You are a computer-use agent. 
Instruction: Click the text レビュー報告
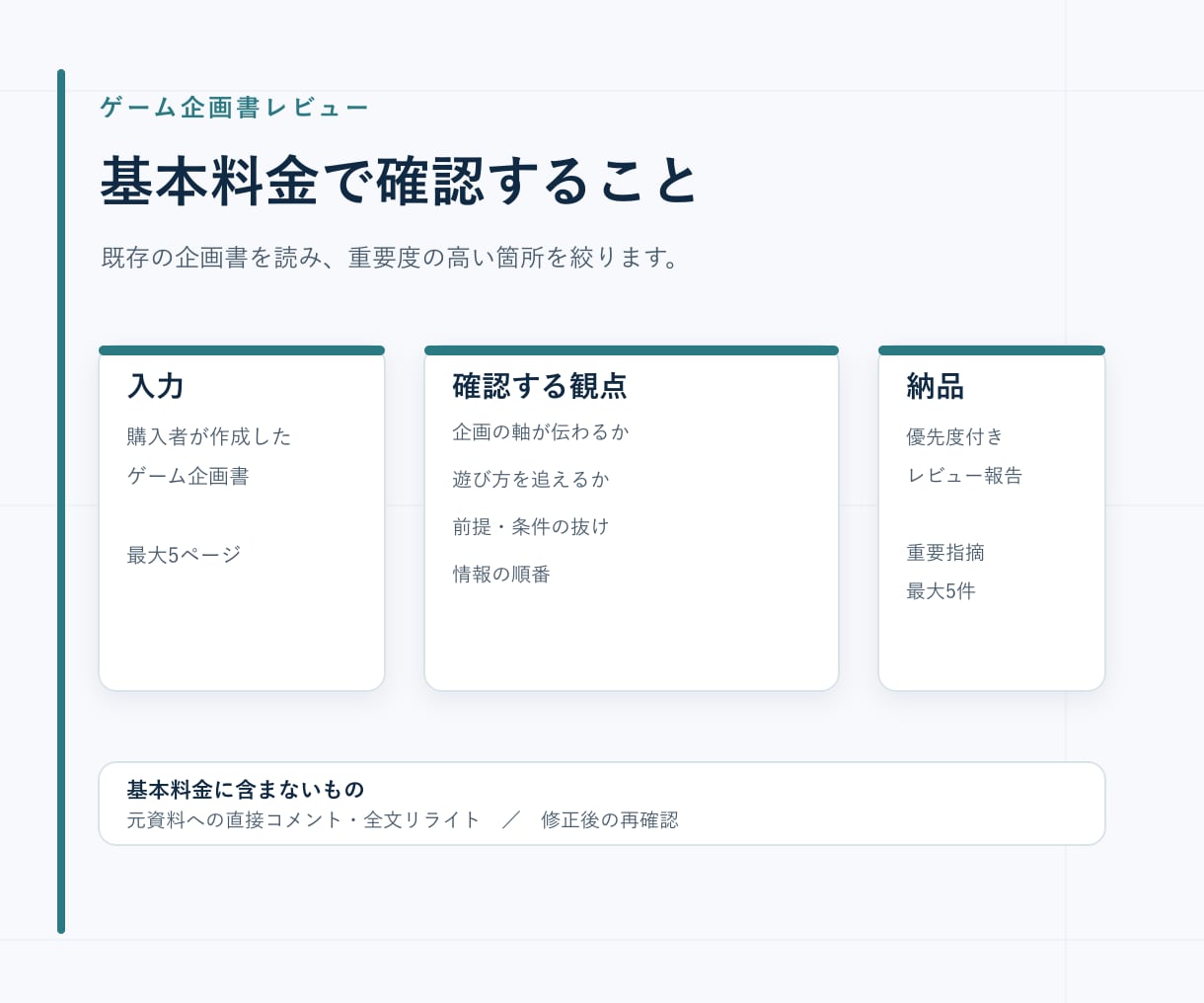pos(964,475)
